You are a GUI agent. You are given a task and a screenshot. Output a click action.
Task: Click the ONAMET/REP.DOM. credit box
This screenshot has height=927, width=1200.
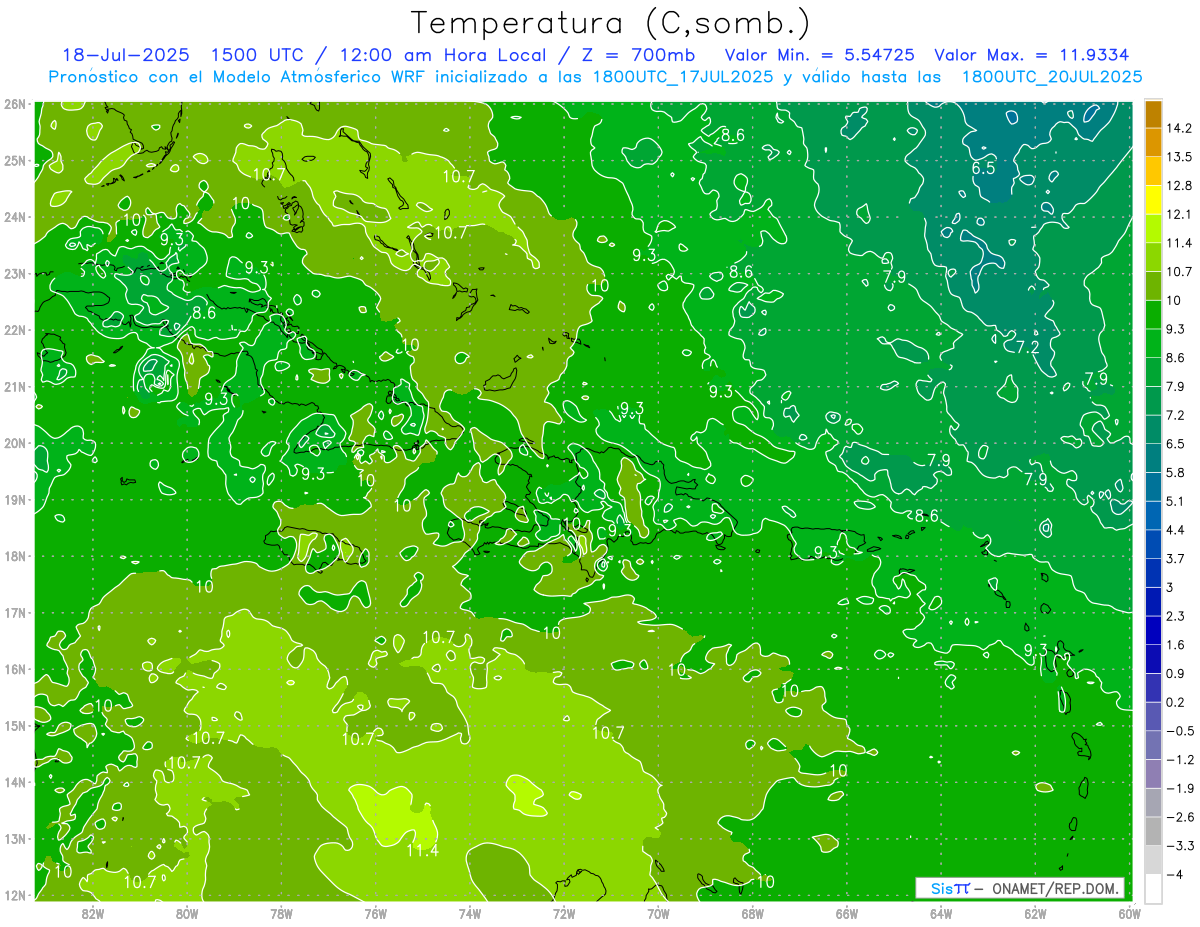pyautogui.click(x=1019, y=888)
